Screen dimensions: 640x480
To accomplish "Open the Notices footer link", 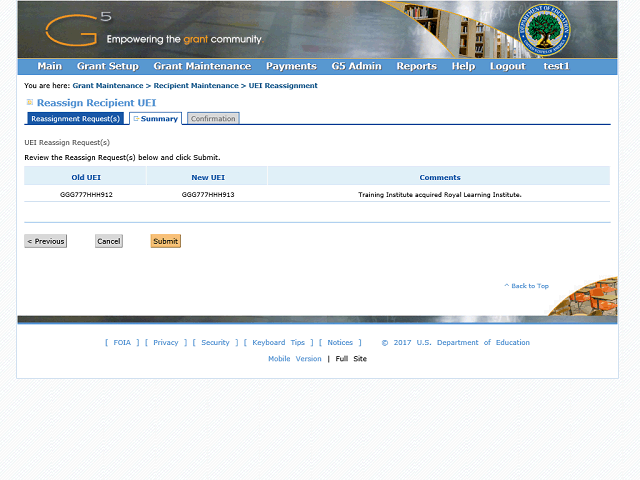I will coord(340,342).
